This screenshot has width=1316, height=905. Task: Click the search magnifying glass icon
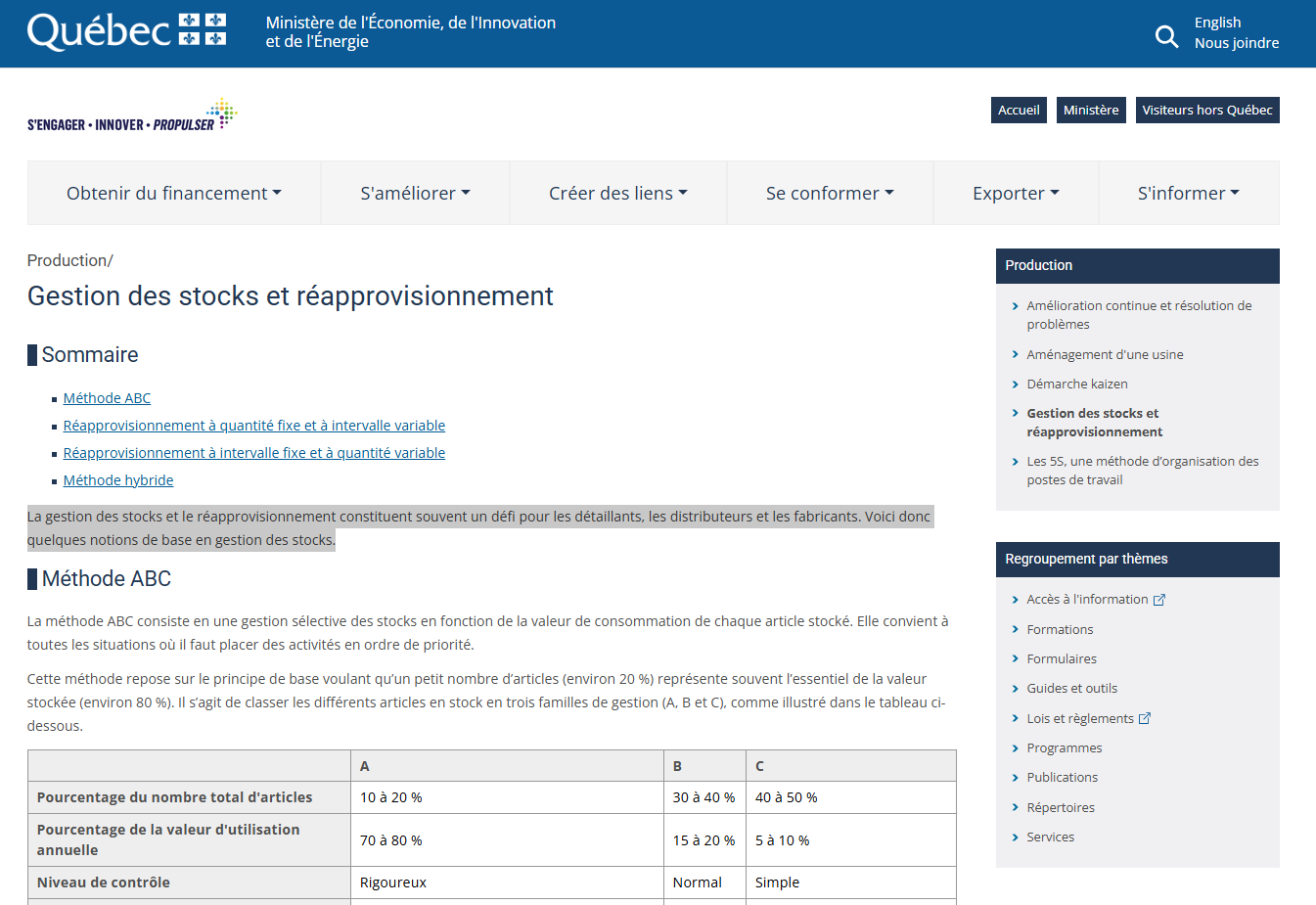click(x=1166, y=37)
